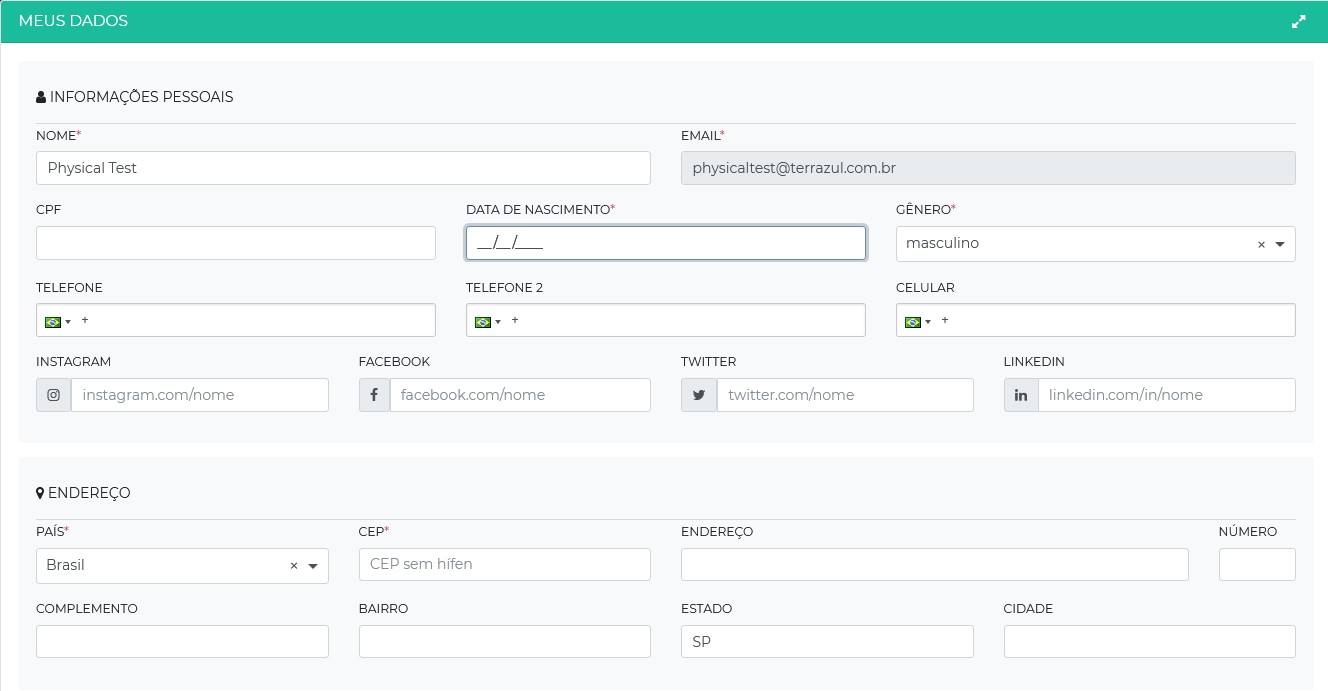Expand the País dropdown
The width and height of the screenshot is (1328, 691).
click(313, 566)
